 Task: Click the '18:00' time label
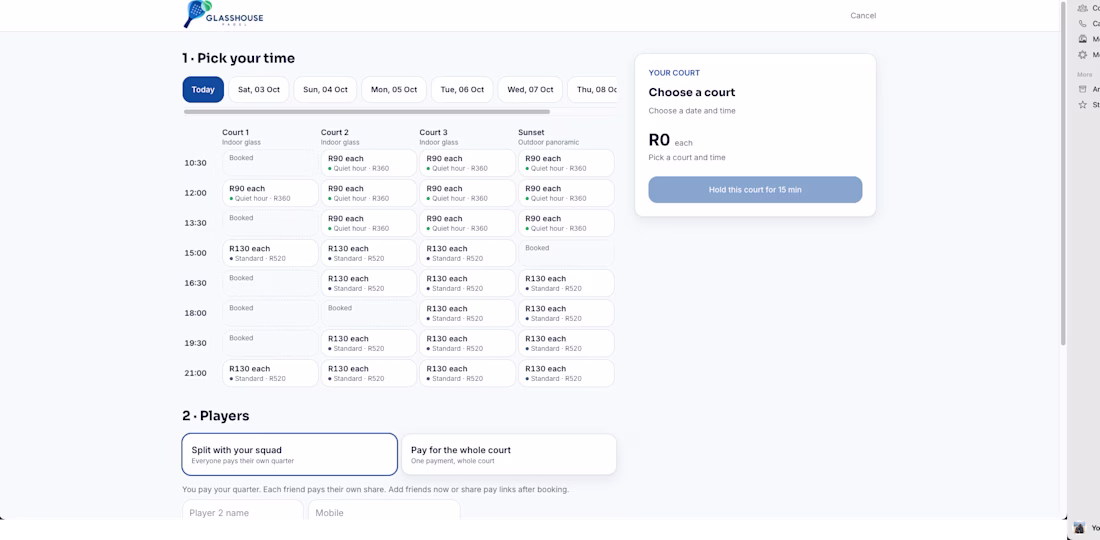pos(195,313)
